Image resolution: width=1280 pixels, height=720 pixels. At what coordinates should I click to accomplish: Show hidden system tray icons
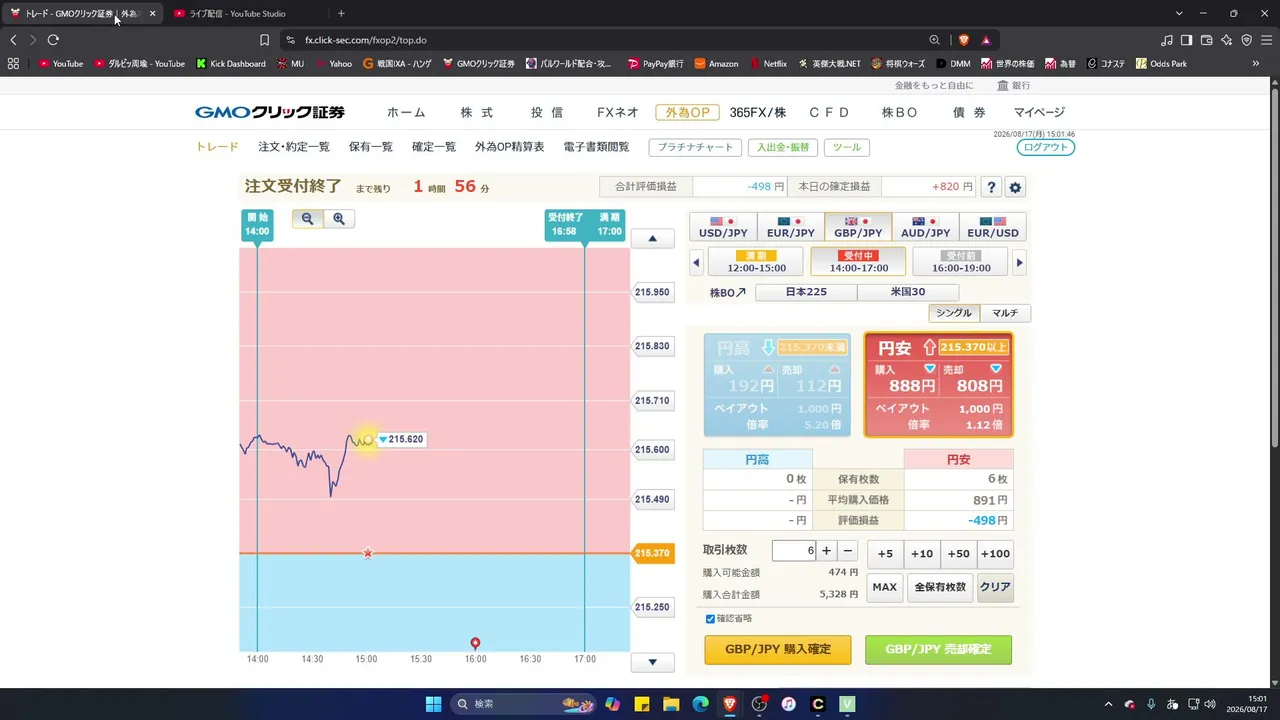tap(1107, 704)
